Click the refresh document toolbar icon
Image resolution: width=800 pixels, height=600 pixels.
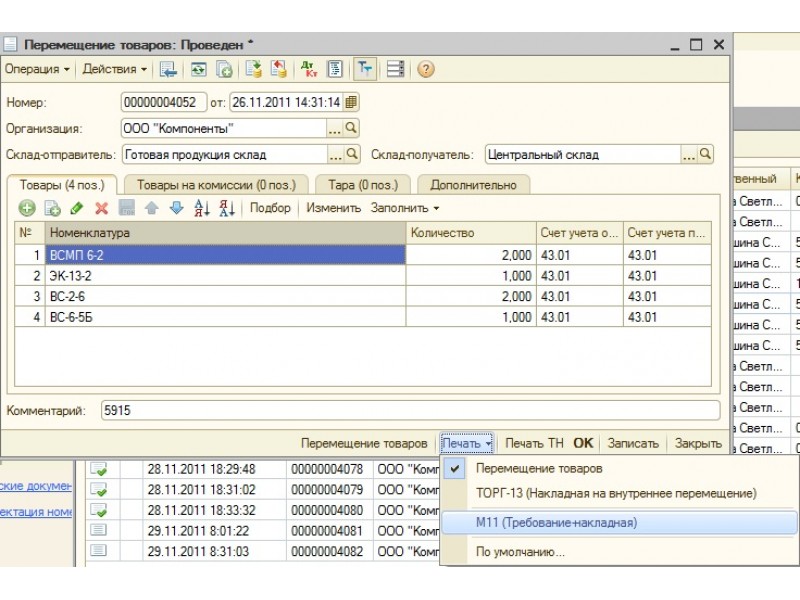198,69
